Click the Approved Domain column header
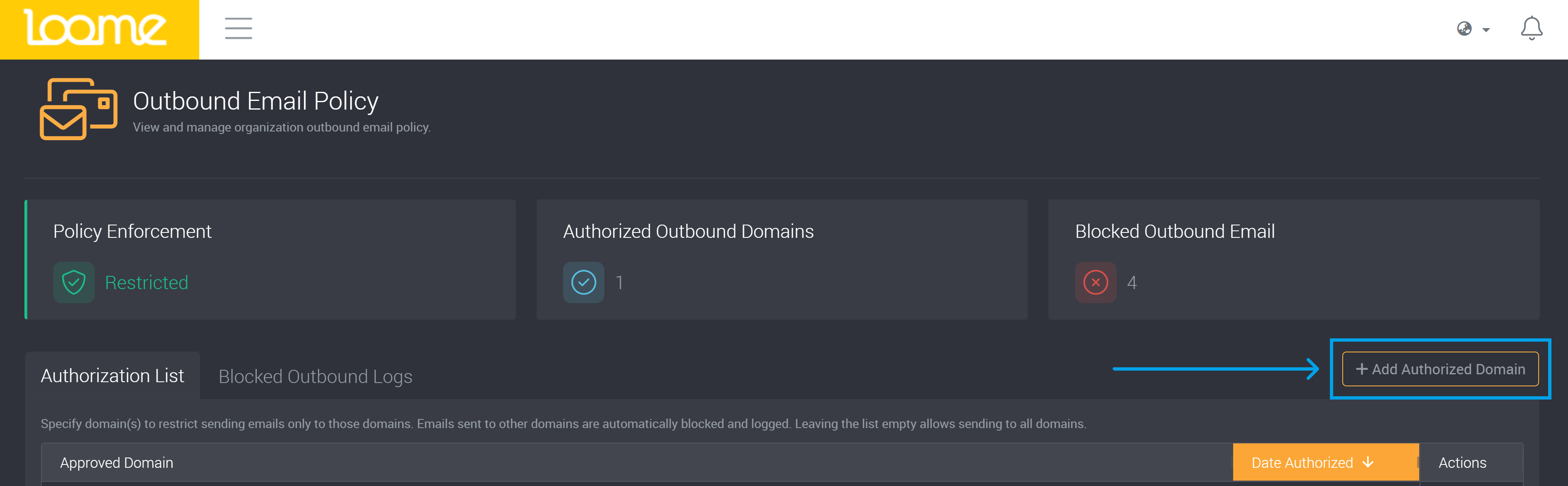 (116, 462)
